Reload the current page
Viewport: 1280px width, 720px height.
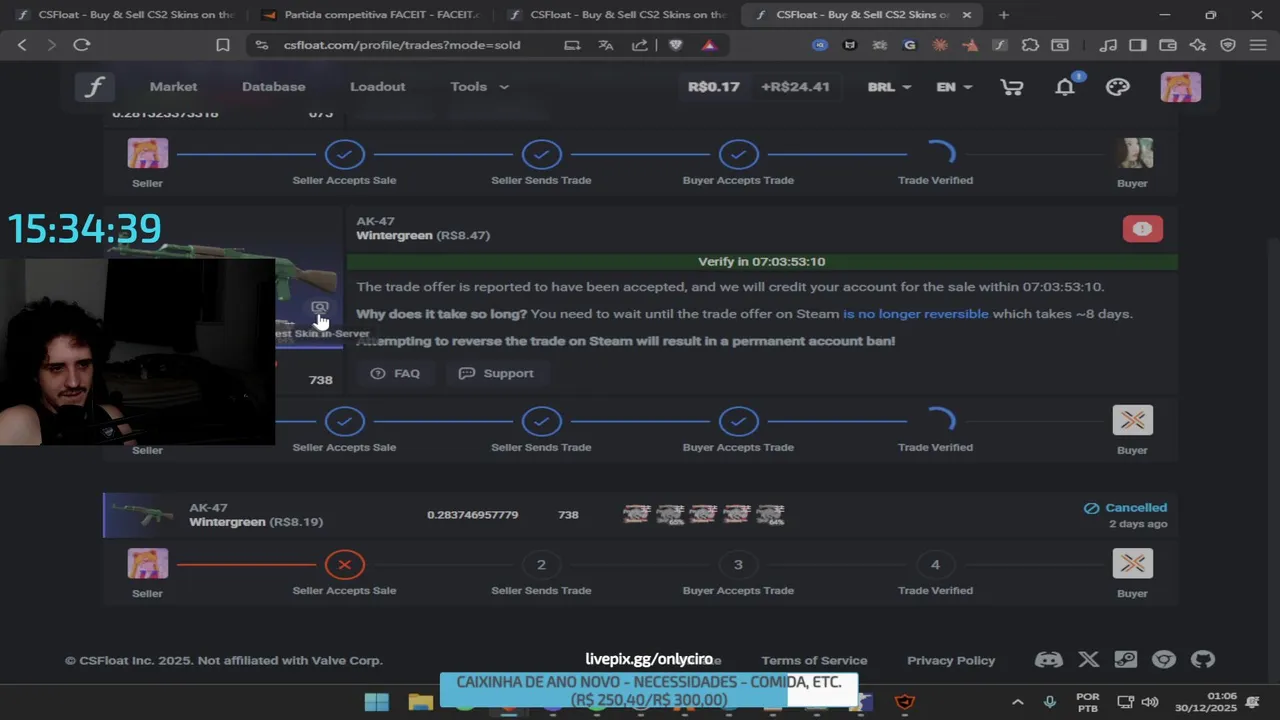pyautogui.click(x=82, y=45)
